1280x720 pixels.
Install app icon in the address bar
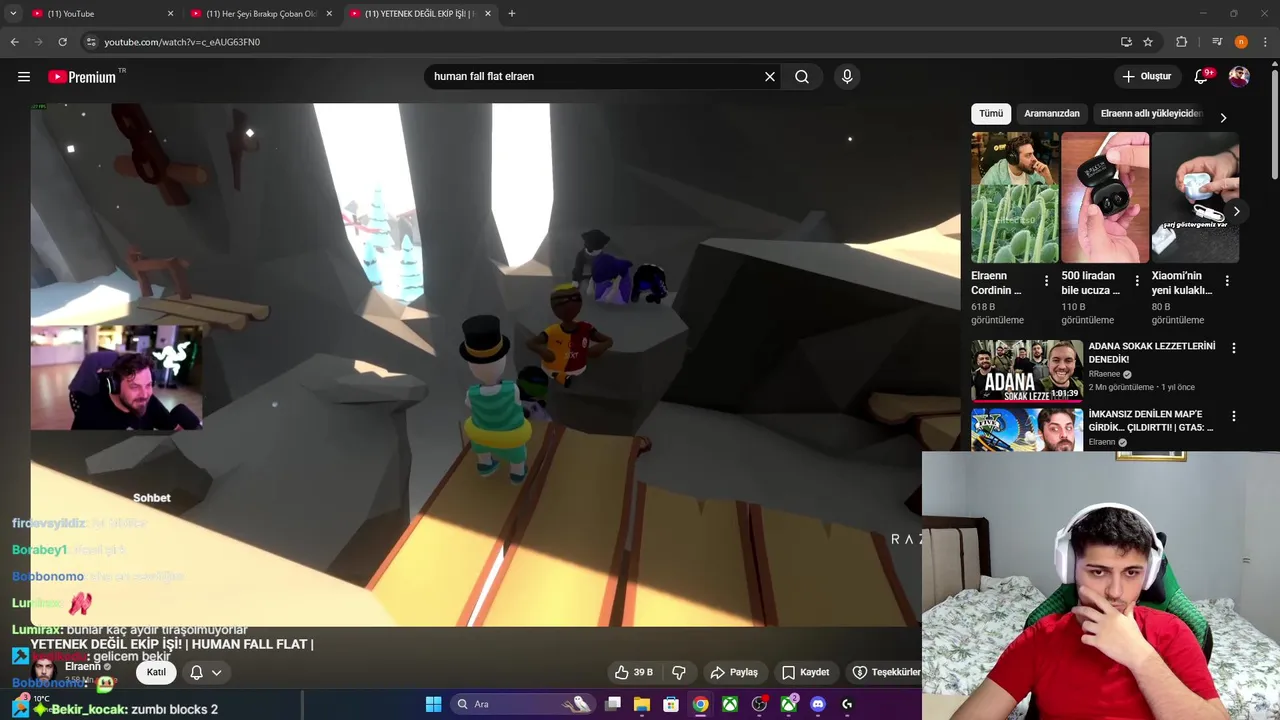click(1126, 42)
